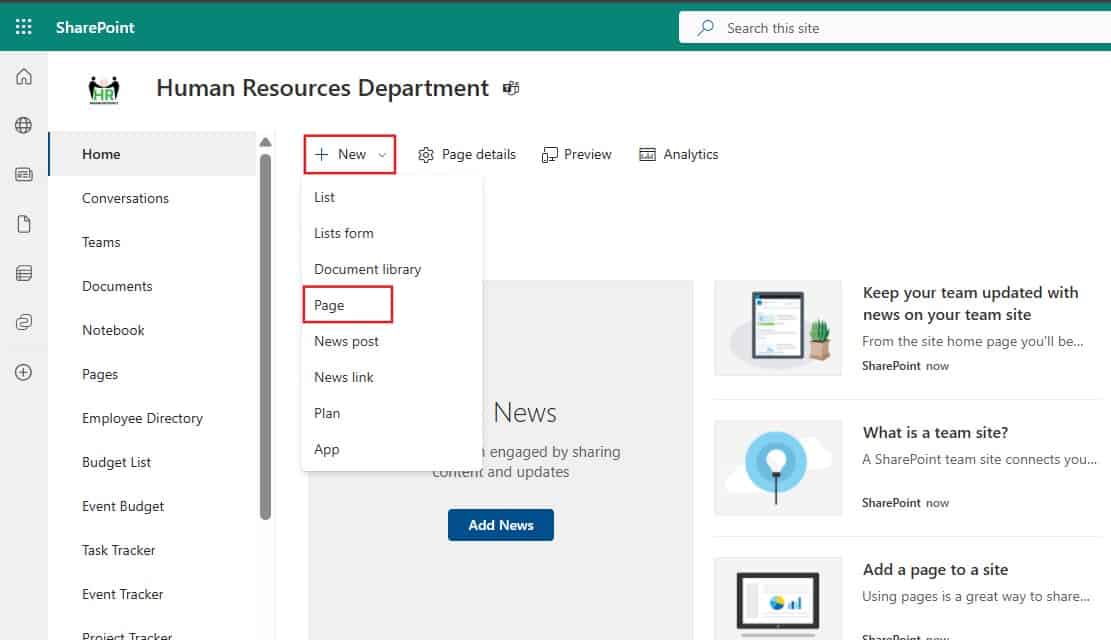Click the Teams icon beside the site title
Image resolution: width=1111 pixels, height=640 pixels.
pos(511,88)
